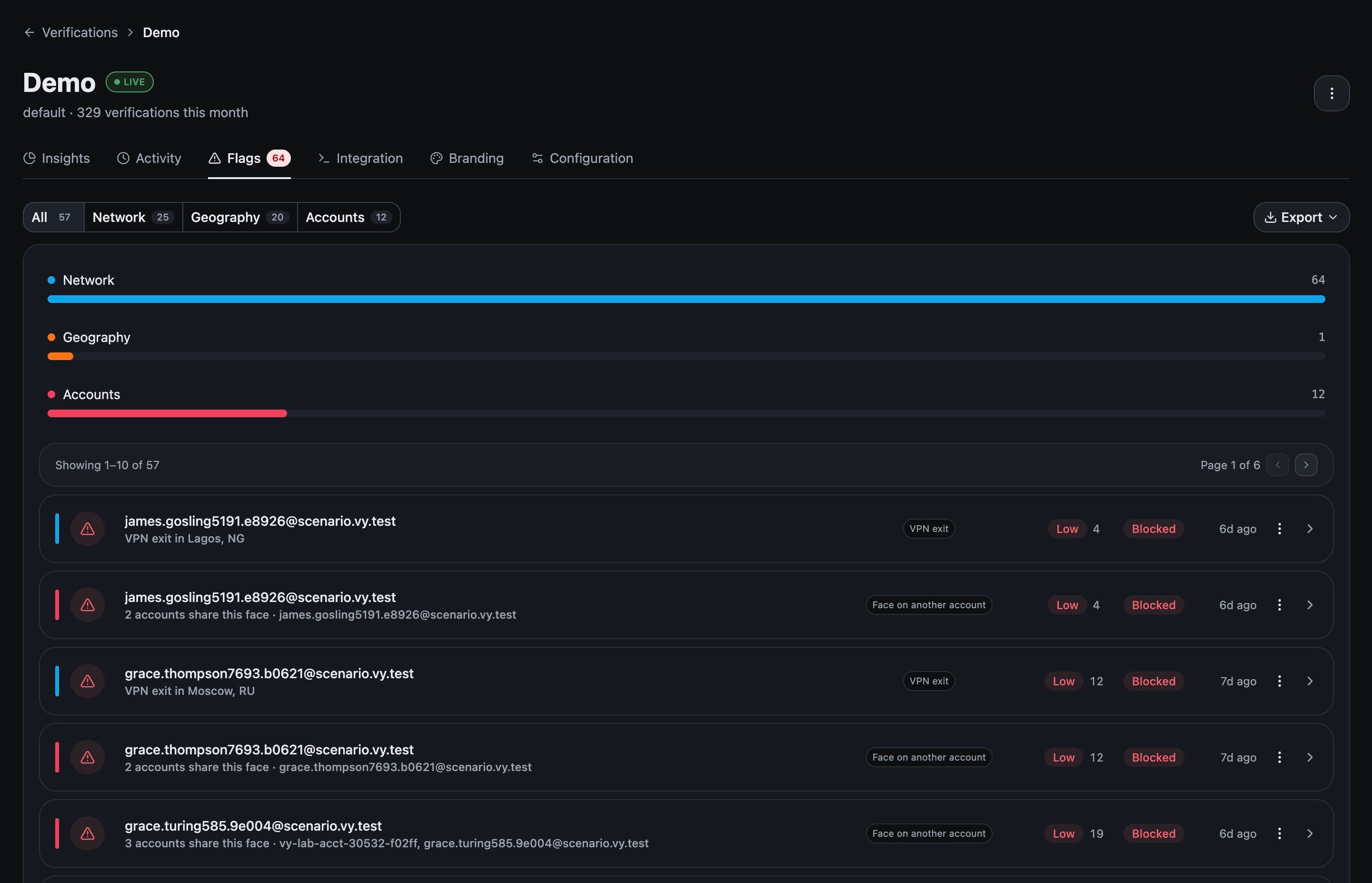This screenshot has width=1372, height=883.
Task: Click the warning icon on the grace.turing585 row
Action: [x=88, y=833]
